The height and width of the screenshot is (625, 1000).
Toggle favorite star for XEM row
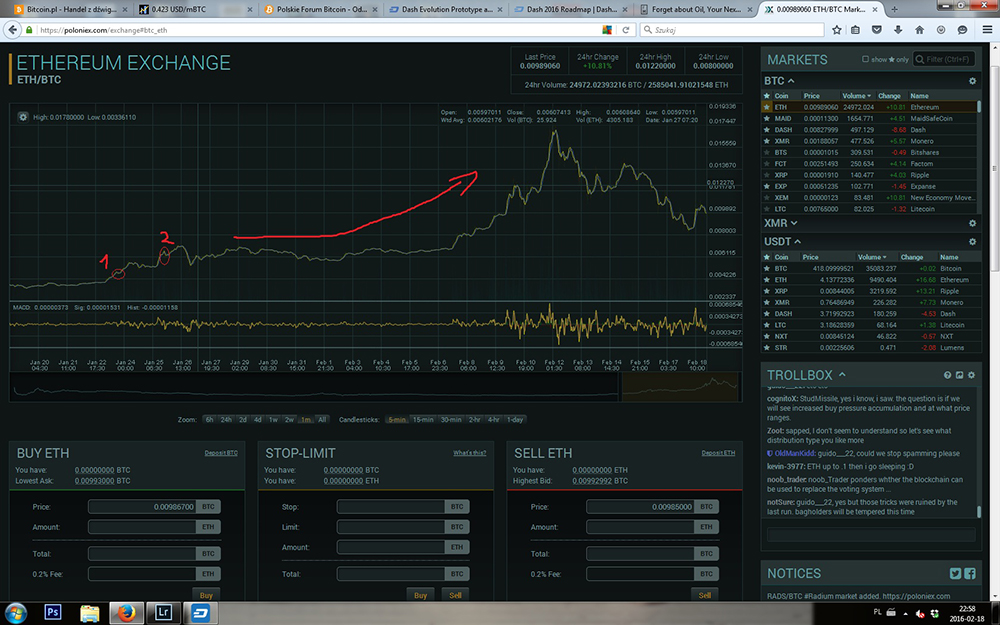pyautogui.click(x=767, y=198)
